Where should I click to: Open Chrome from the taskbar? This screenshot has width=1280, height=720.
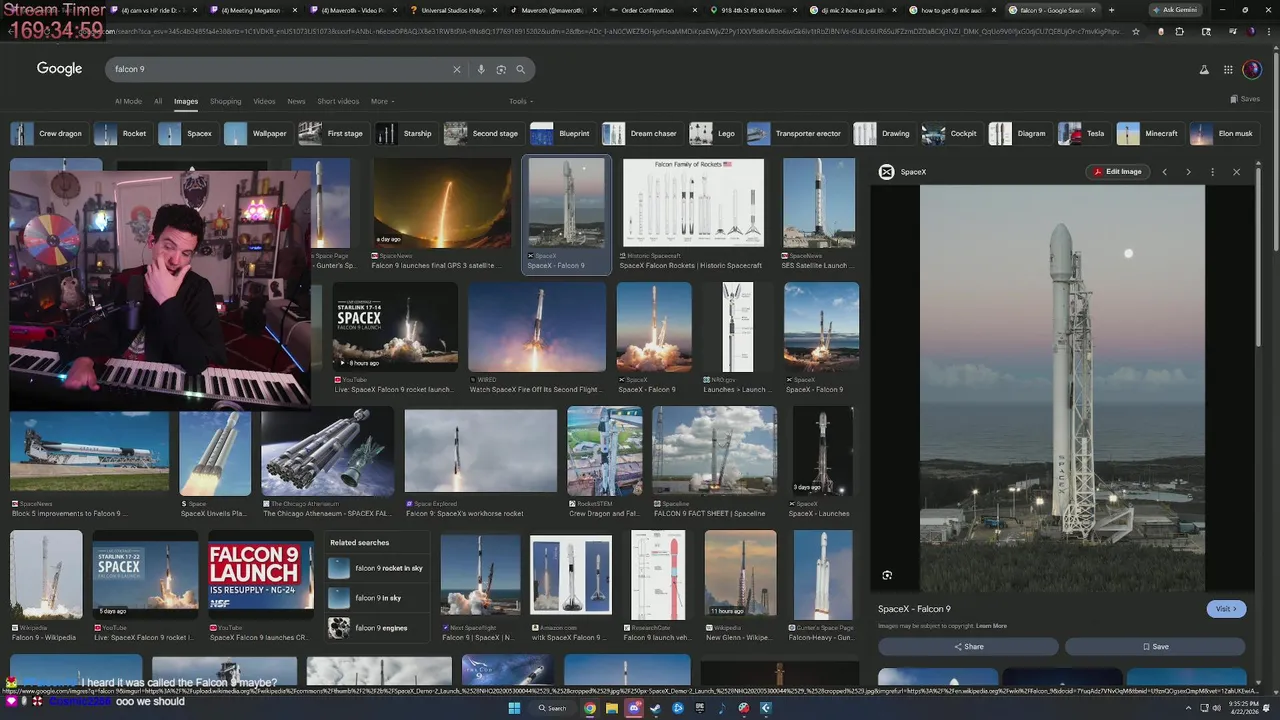tap(590, 708)
